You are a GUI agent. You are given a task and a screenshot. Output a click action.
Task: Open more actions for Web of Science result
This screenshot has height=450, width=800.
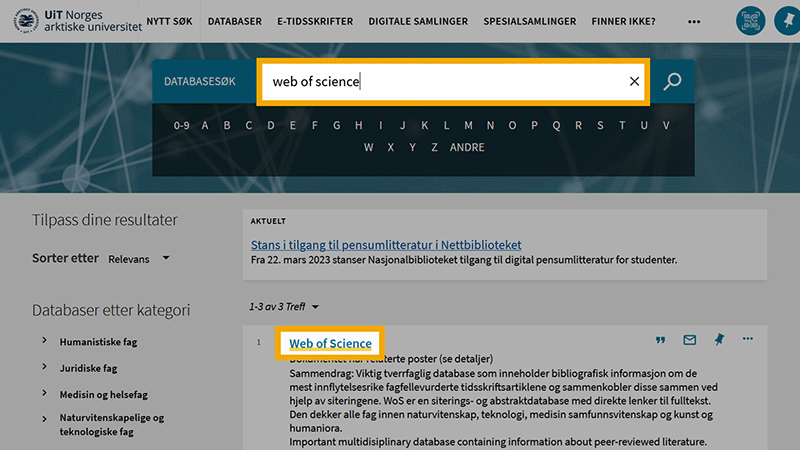[747, 340]
